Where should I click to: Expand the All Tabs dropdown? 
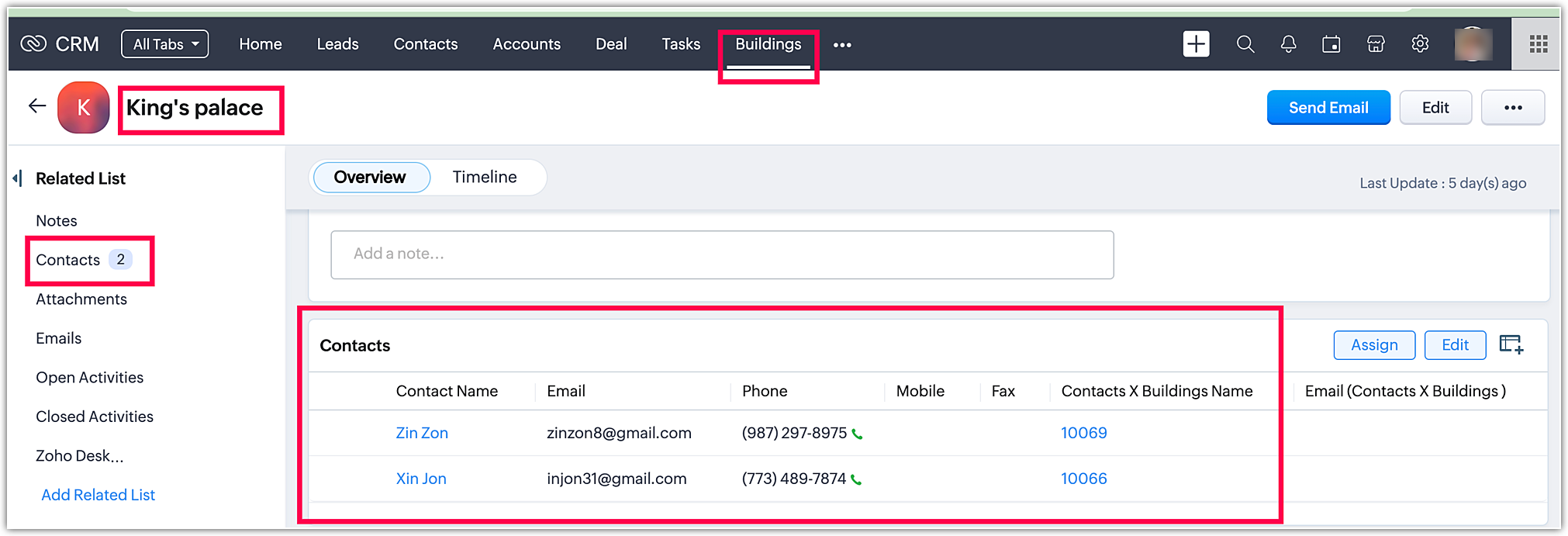coord(165,44)
